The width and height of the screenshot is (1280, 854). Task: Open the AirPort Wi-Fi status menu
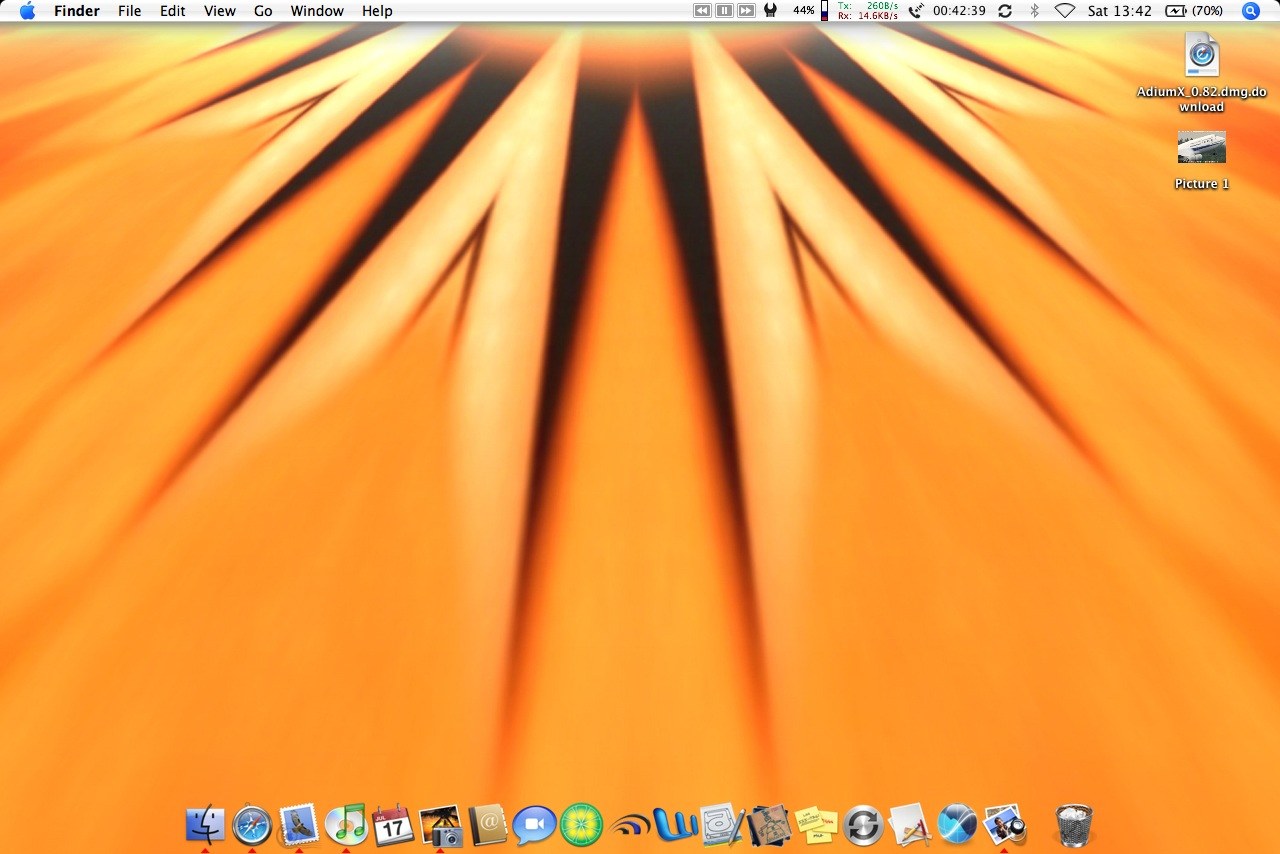(1065, 11)
